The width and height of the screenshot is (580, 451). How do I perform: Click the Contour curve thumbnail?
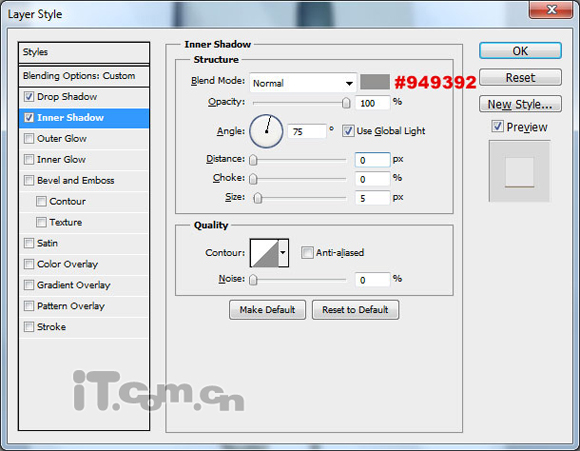pyautogui.click(x=264, y=253)
